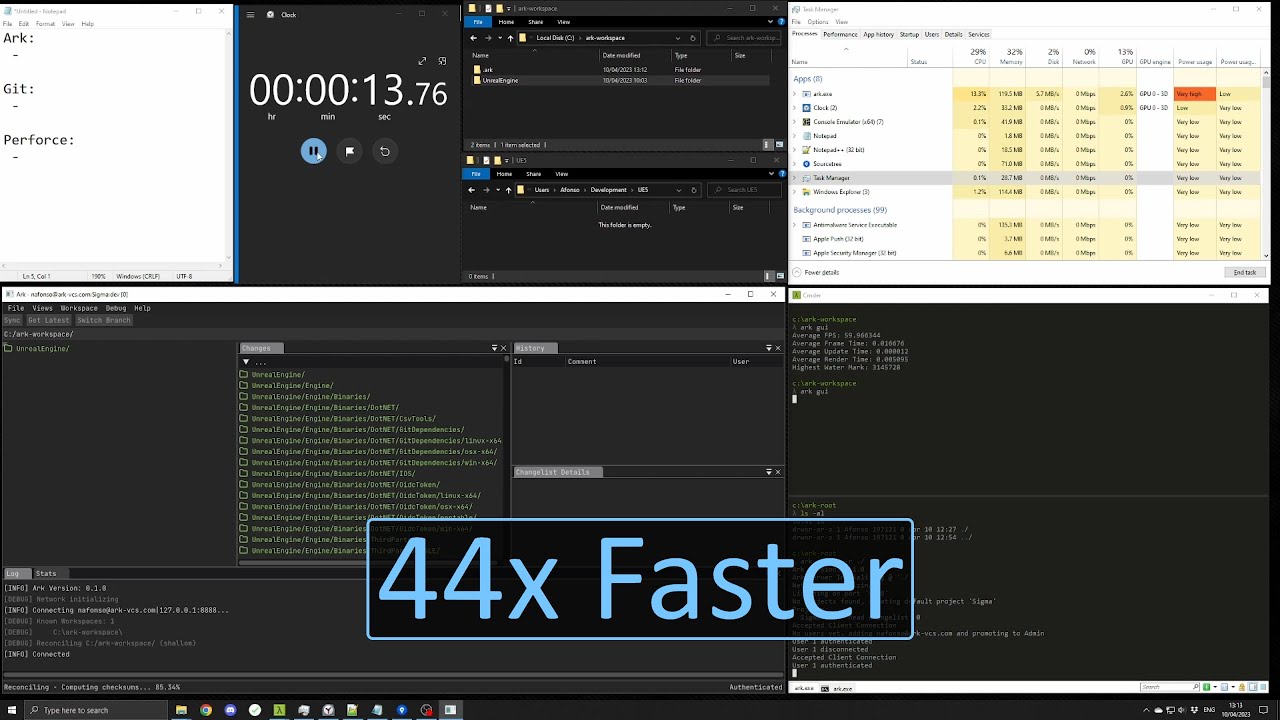Expand the ark.exe process in Task Manager

tap(796, 93)
